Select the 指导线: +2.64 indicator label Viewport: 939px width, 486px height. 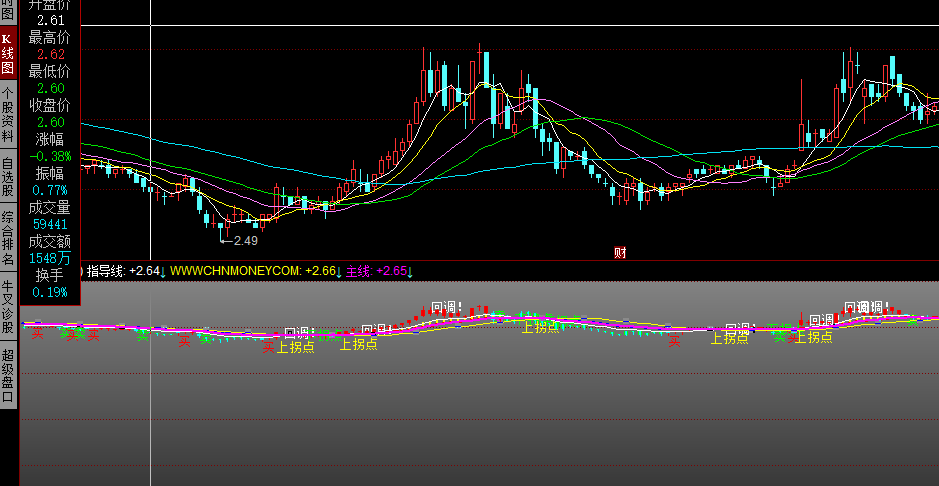[x=123, y=272]
